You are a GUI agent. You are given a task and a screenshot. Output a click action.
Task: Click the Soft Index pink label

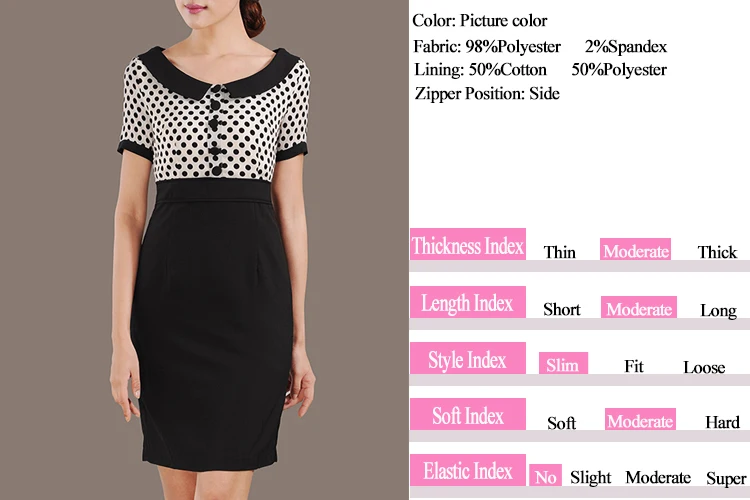[468, 414]
